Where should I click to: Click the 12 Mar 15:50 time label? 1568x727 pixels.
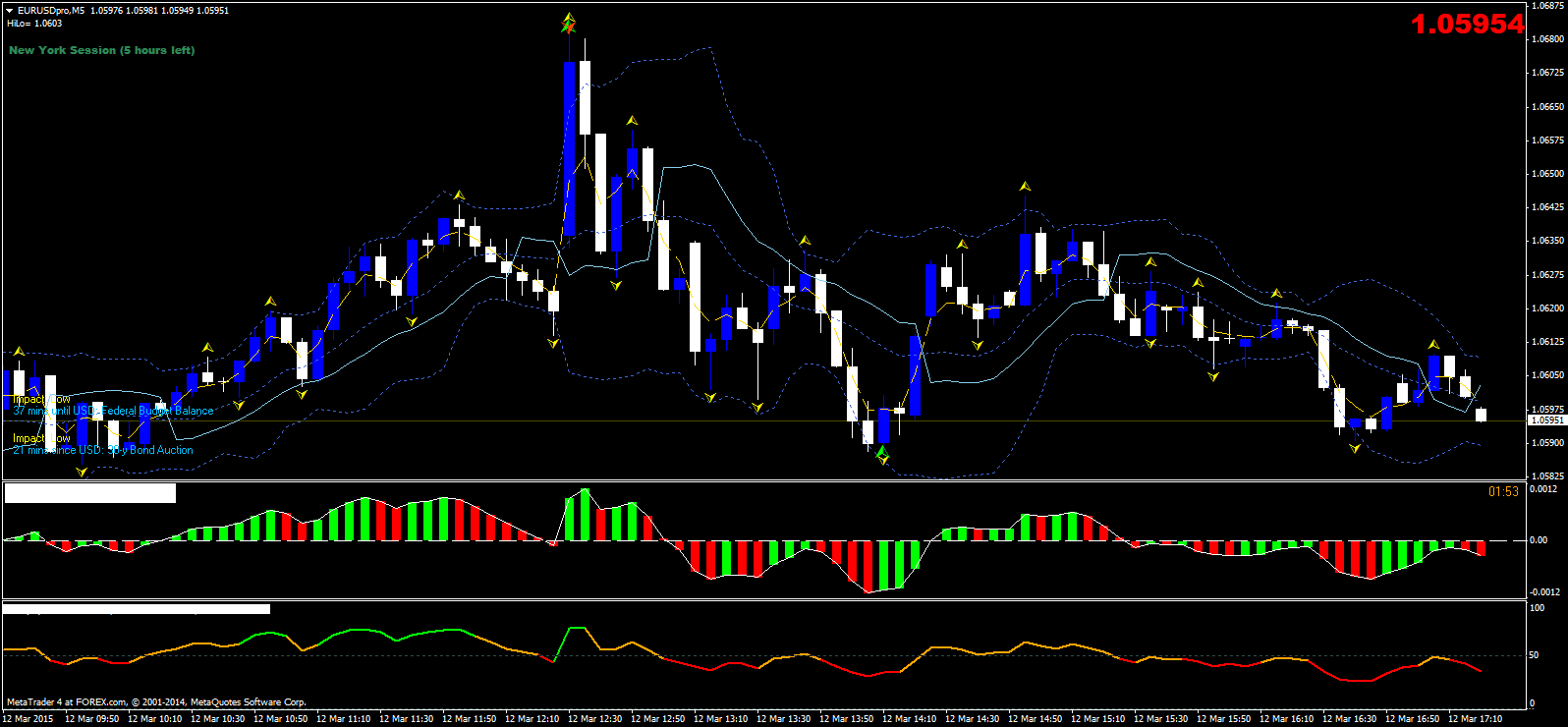pos(1223,719)
